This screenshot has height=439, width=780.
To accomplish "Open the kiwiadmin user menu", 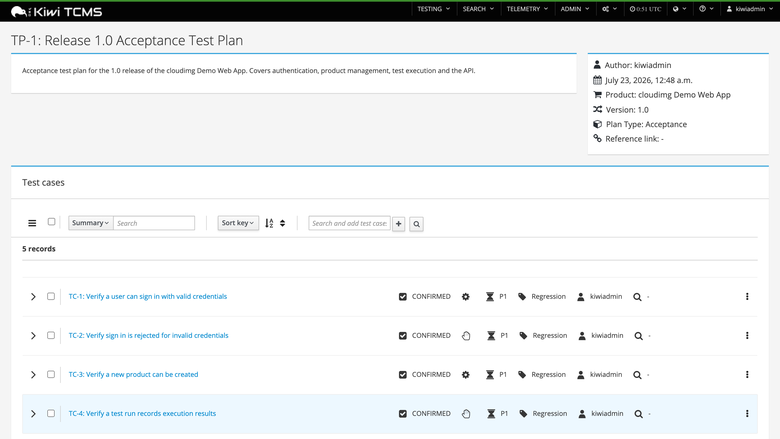I will pos(750,9).
